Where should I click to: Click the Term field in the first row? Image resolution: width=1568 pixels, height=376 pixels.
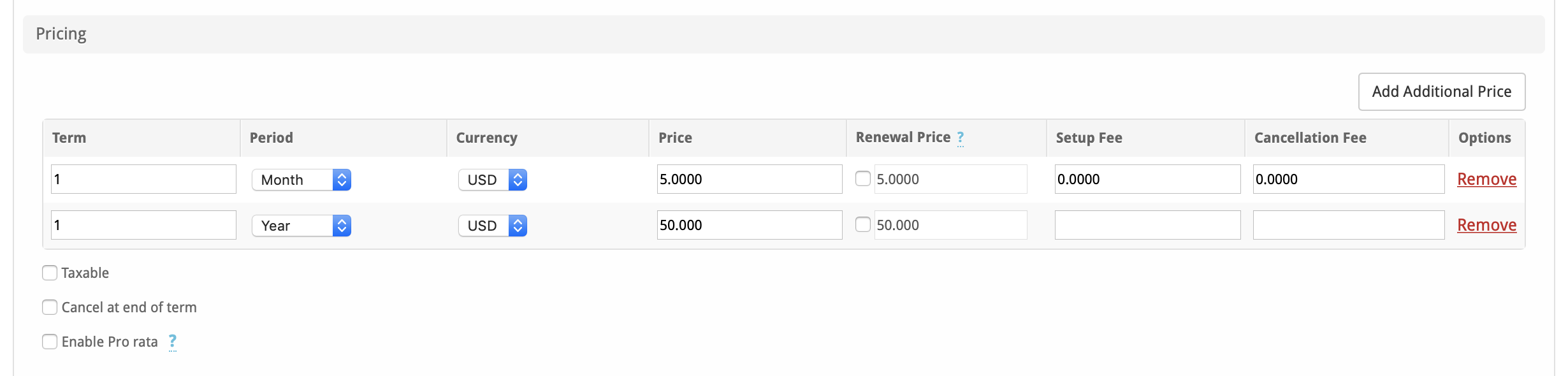pyautogui.click(x=143, y=179)
